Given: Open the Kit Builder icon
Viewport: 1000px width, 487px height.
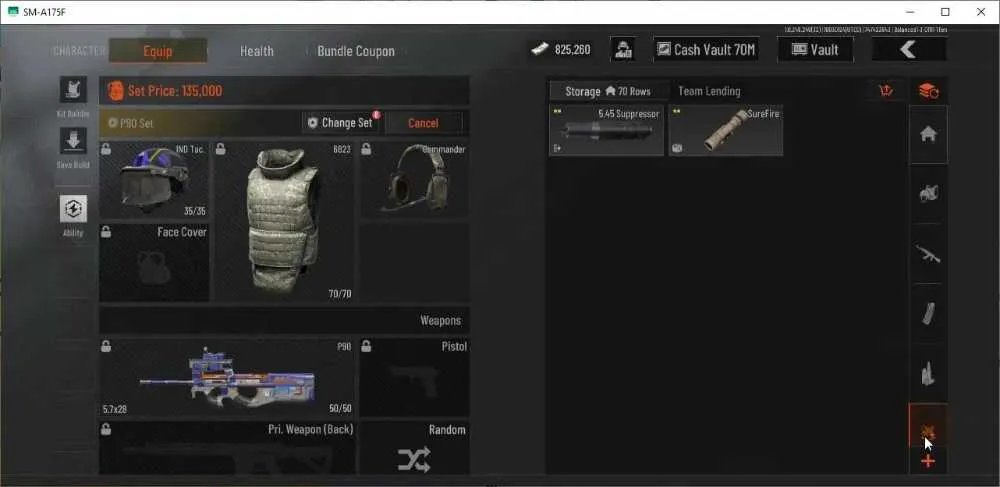Looking at the screenshot, I should [73, 90].
